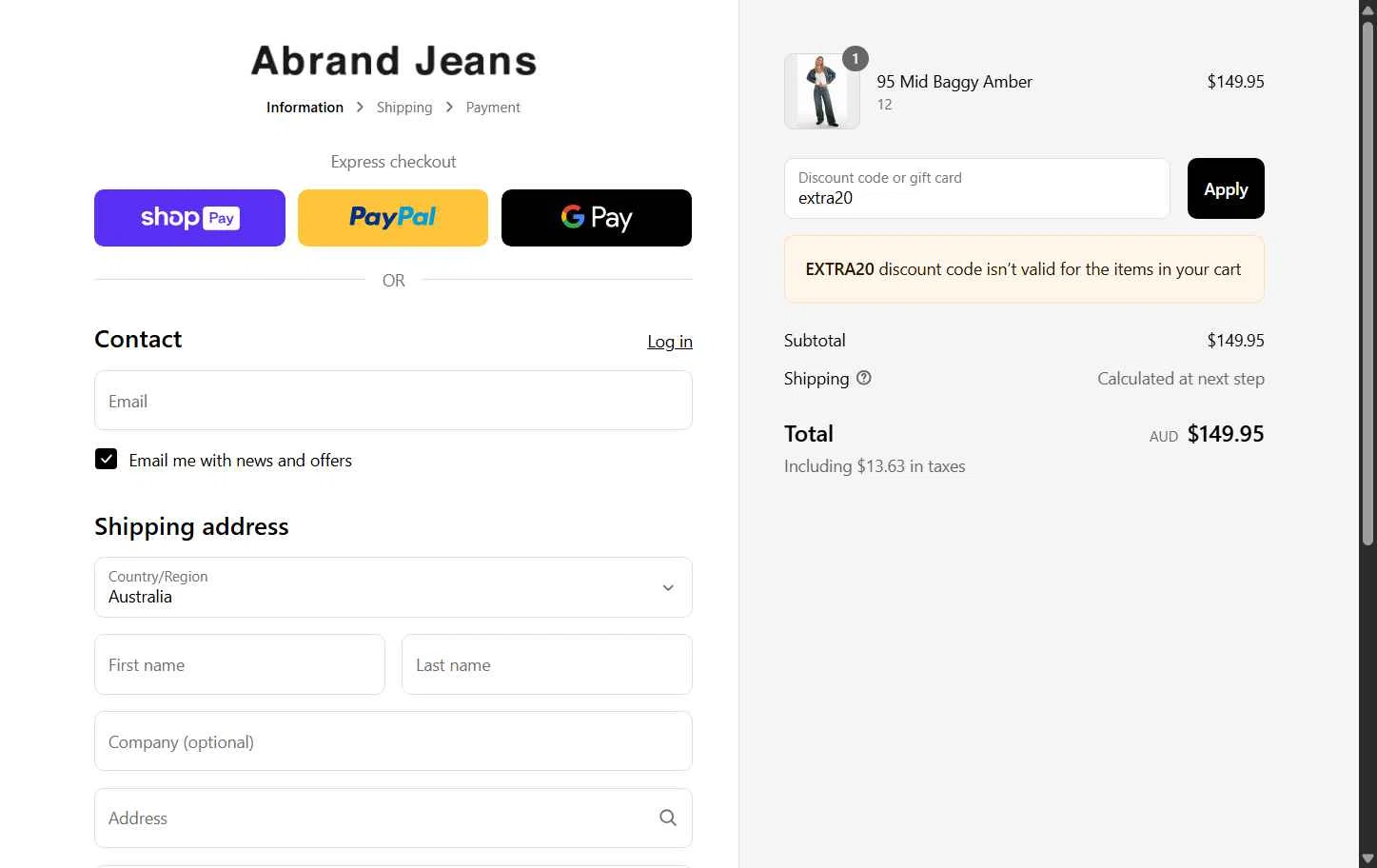
Task: Click the Discount code or gift card field
Action: (977, 188)
